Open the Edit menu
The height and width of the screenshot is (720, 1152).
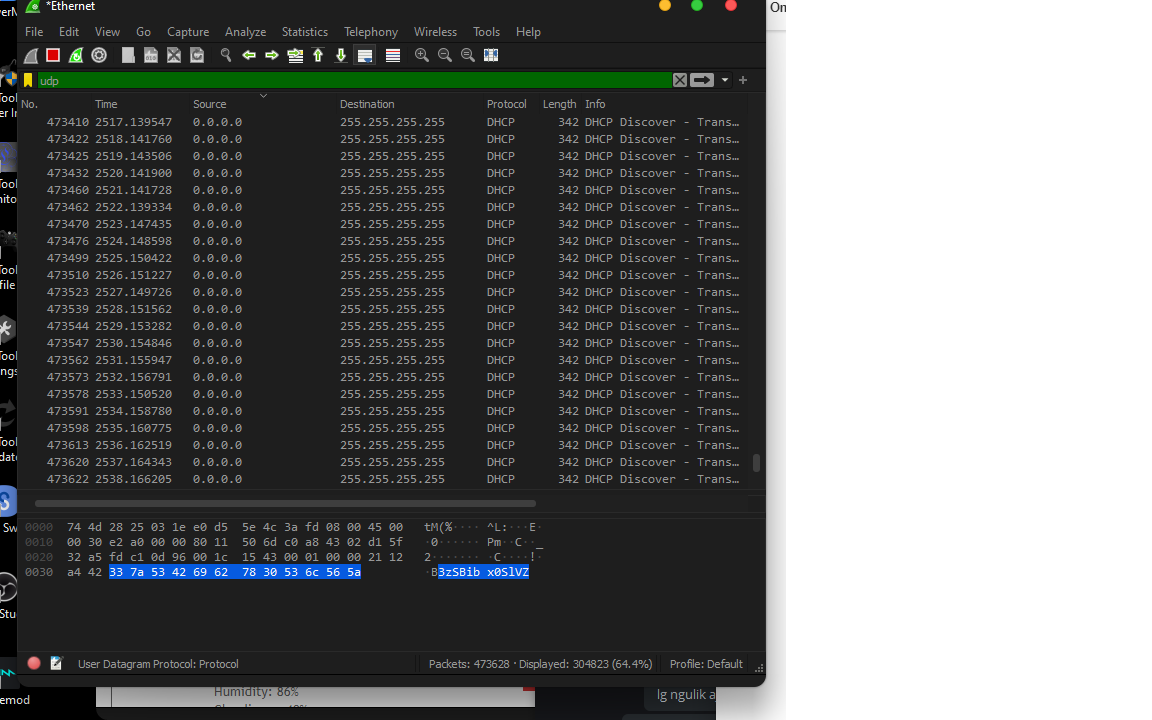(x=69, y=32)
